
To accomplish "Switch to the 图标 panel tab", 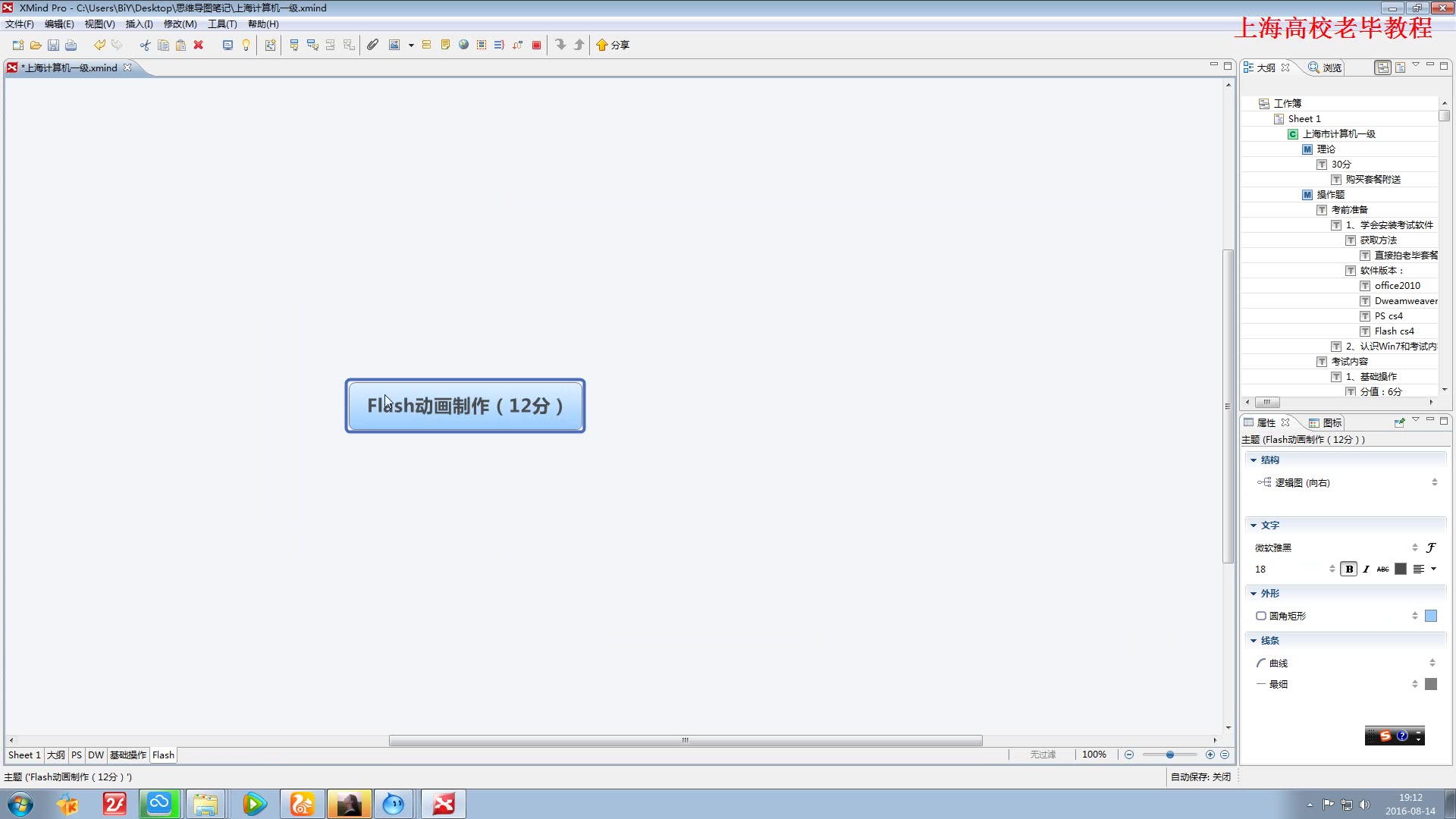I will 1325,423.
